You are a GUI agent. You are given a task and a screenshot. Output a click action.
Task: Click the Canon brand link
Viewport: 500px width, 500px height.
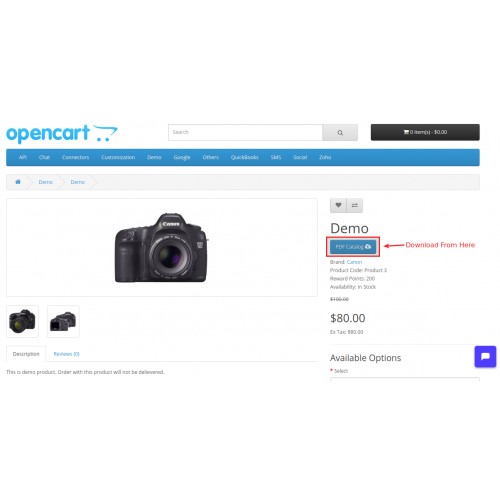354,262
